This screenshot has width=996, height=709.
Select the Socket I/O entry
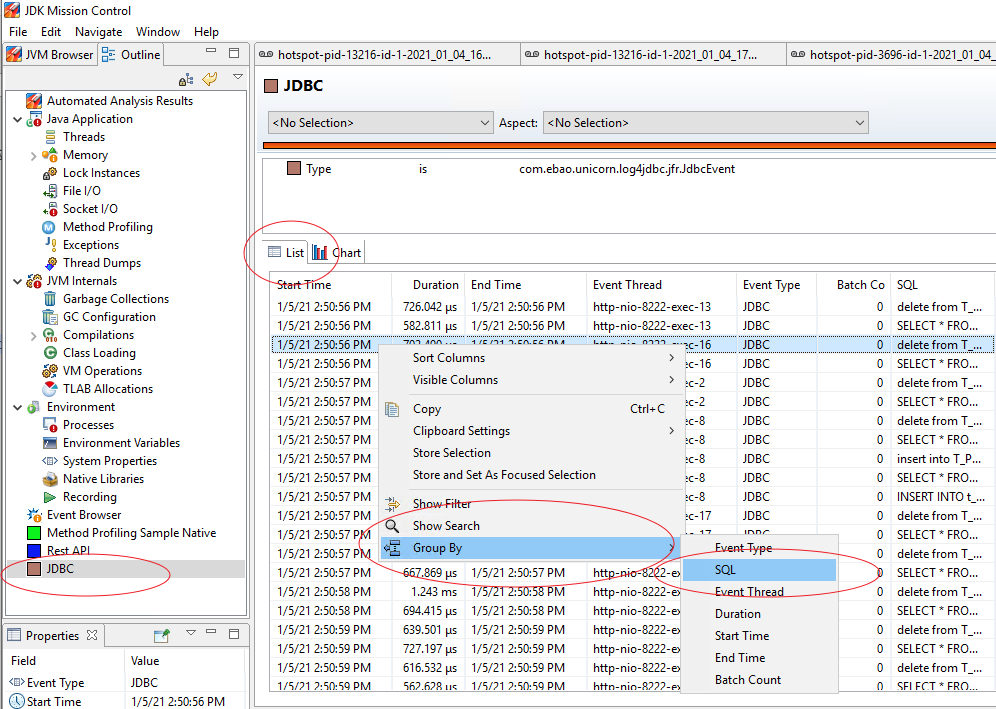pos(89,209)
